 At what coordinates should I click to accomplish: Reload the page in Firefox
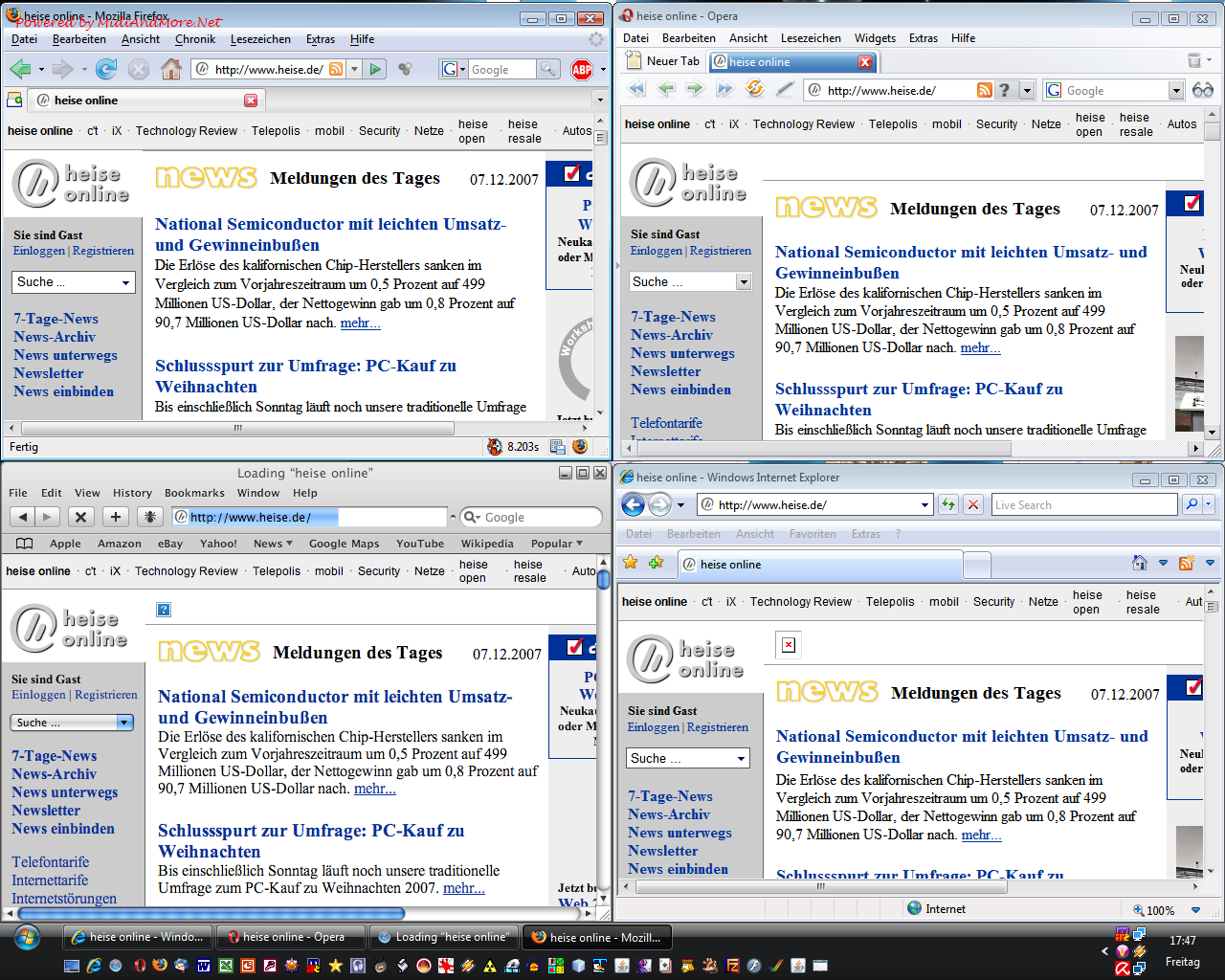click(x=106, y=69)
